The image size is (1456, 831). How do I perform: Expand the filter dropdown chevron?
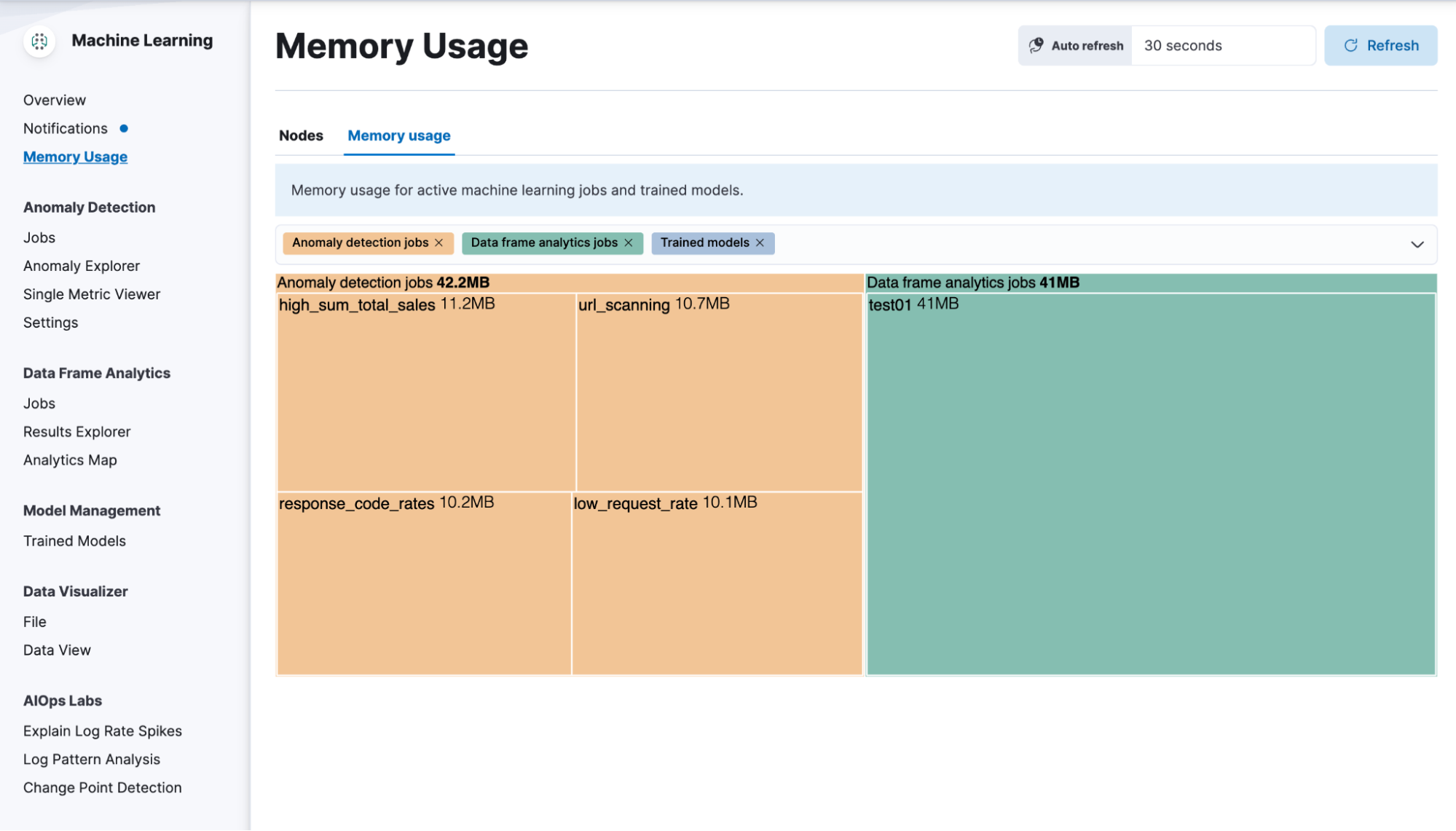click(1417, 244)
